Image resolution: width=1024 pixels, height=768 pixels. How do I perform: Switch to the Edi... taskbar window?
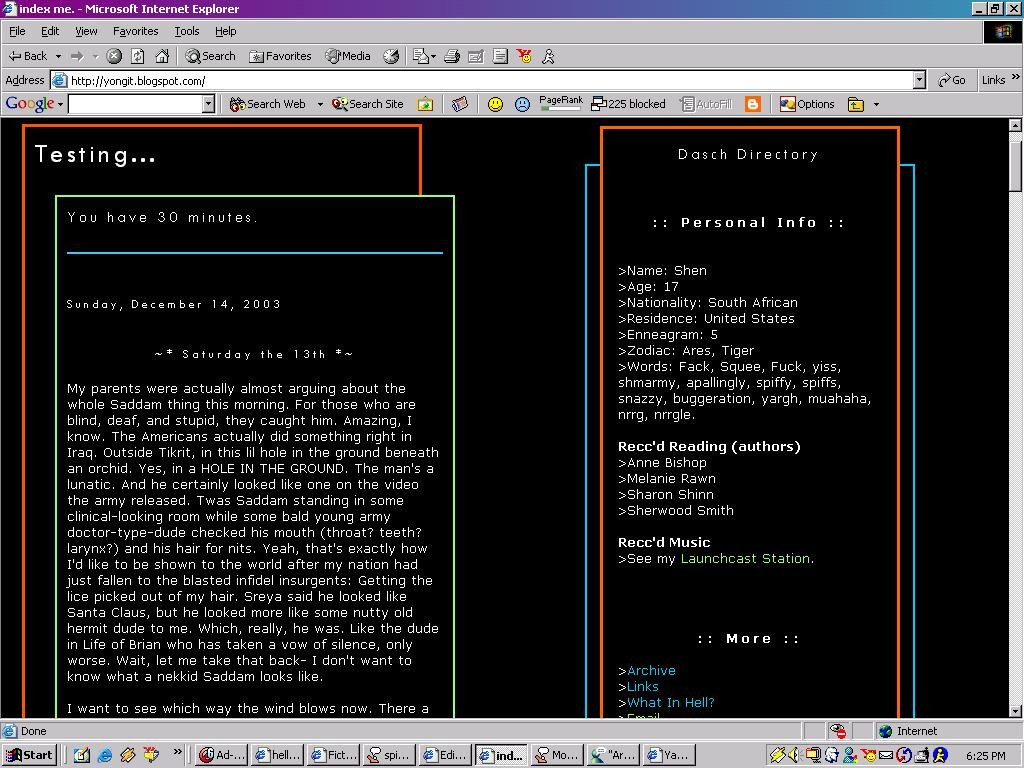pyautogui.click(x=445, y=755)
